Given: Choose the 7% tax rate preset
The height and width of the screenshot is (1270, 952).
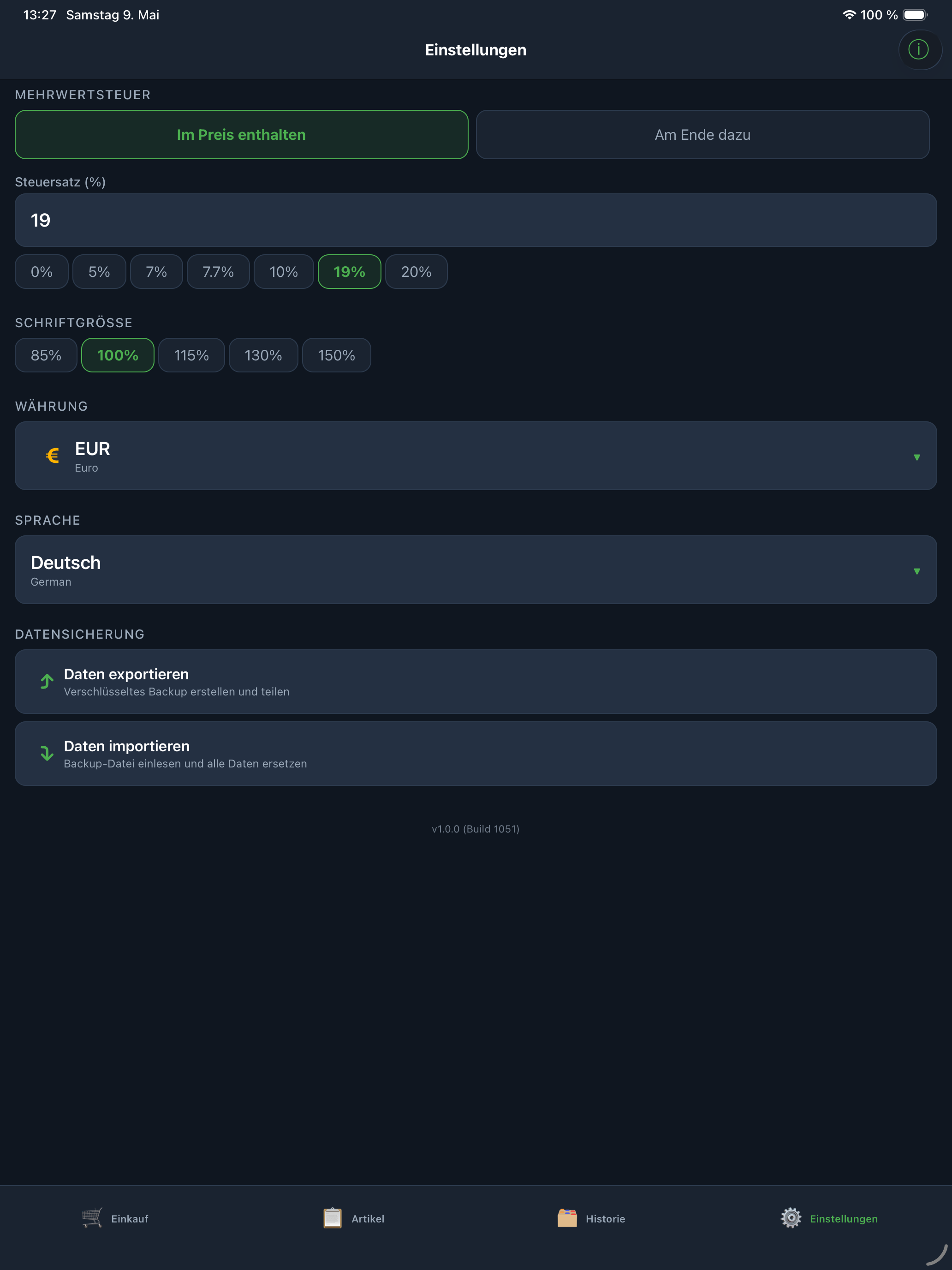Looking at the screenshot, I should [x=157, y=271].
